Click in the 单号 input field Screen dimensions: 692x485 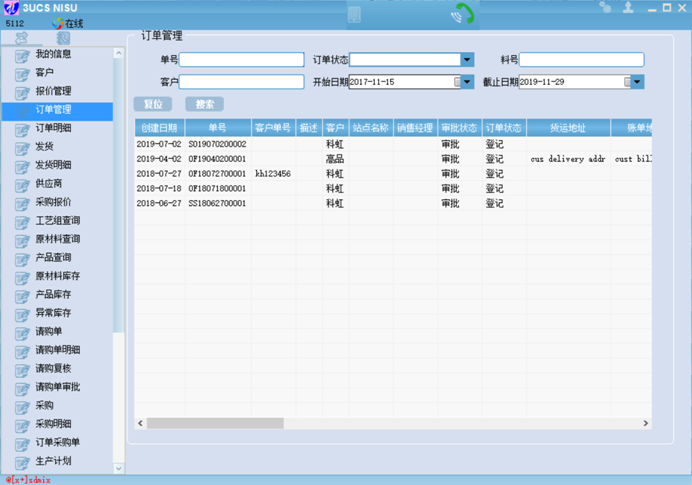click(241, 60)
